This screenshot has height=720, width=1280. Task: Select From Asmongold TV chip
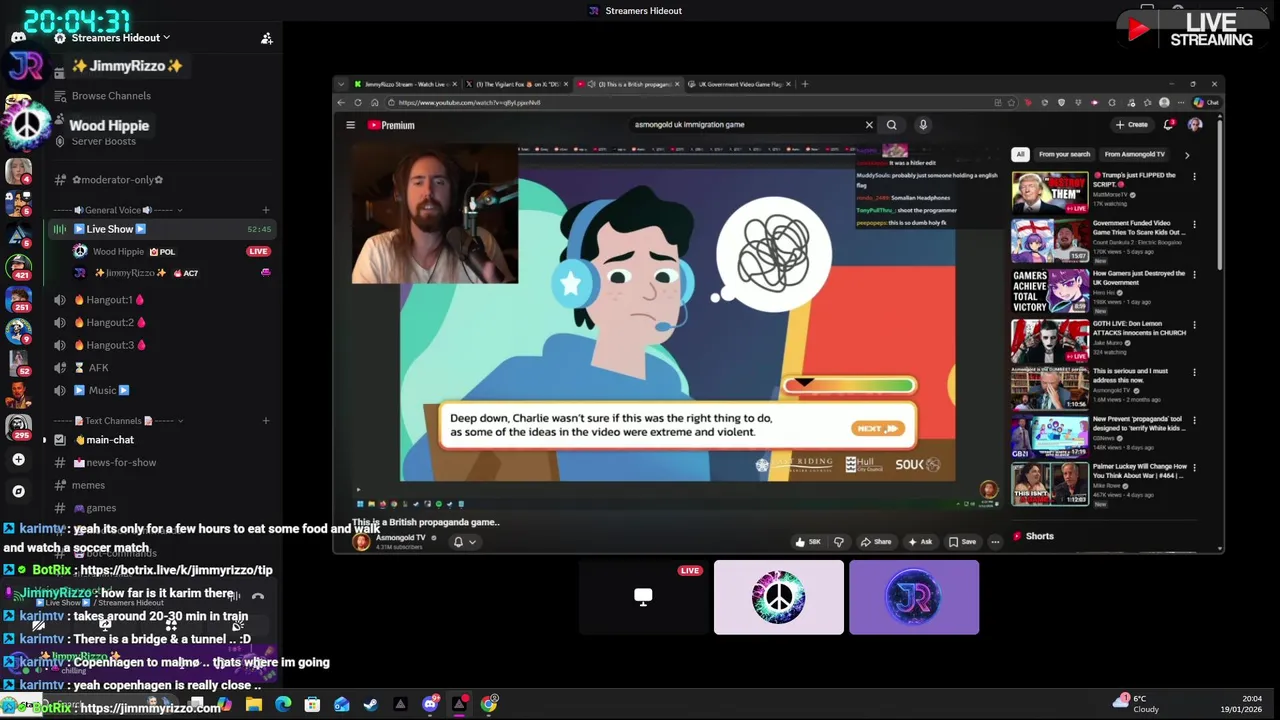(x=1134, y=155)
